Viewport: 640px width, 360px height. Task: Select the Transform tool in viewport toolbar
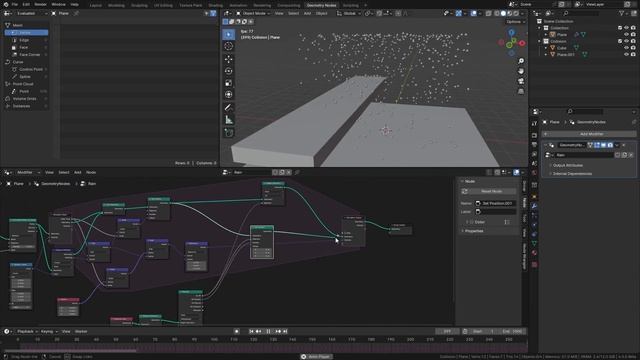[229, 95]
